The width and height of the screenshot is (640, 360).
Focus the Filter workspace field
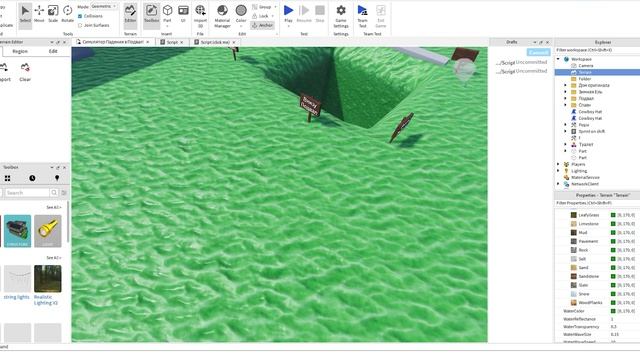[x=598, y=50]
